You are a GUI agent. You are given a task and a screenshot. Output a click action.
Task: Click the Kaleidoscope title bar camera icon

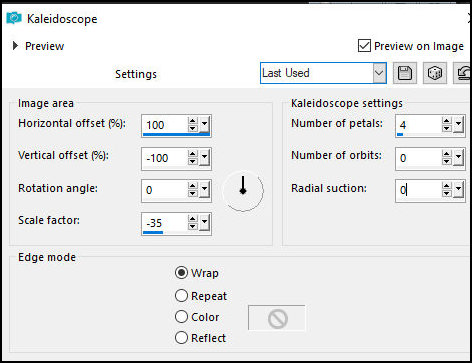click(x=14, y=18)
